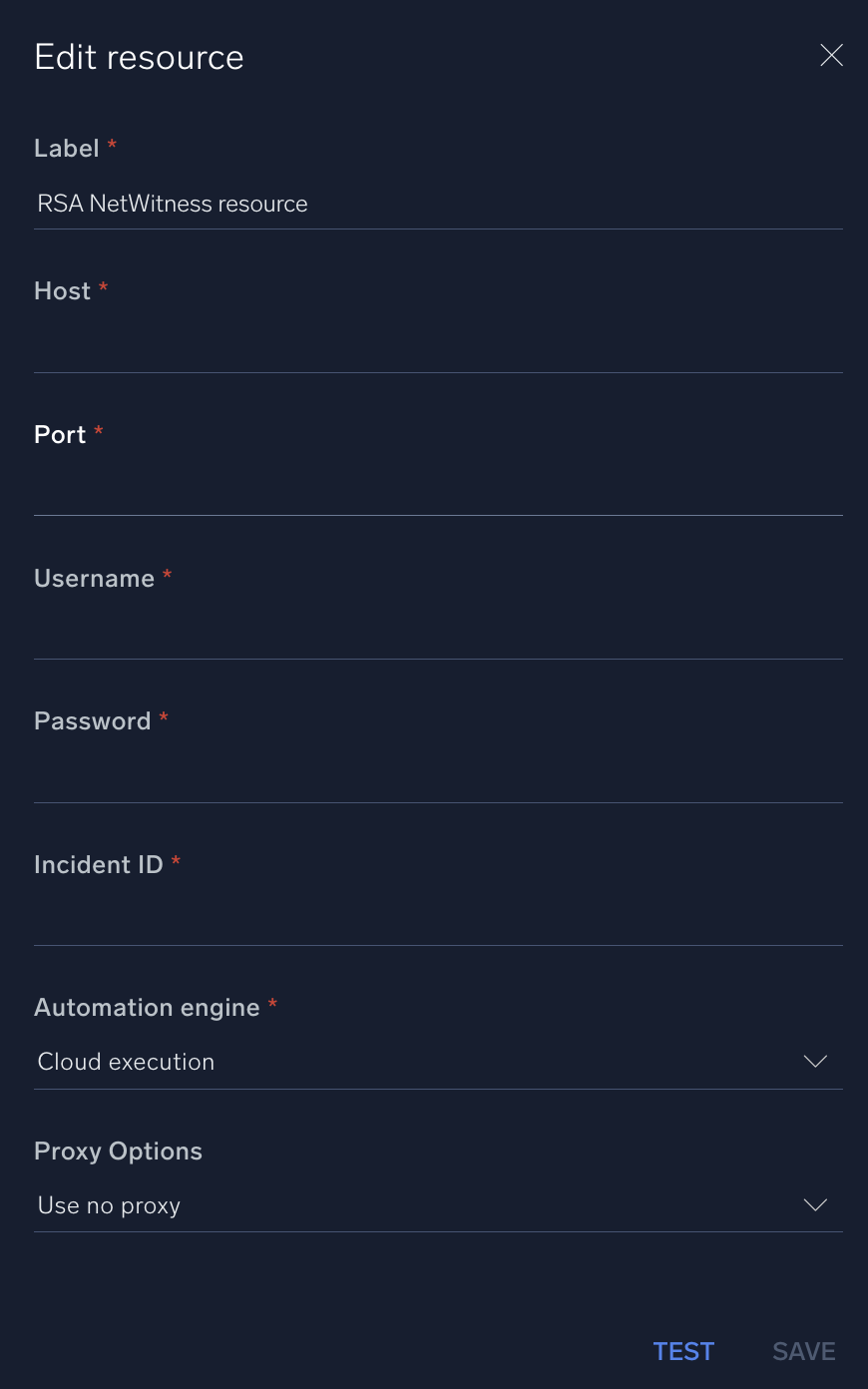
Task: Click the 'Edit resource' dialog title
Action: [x=139, y=57]
